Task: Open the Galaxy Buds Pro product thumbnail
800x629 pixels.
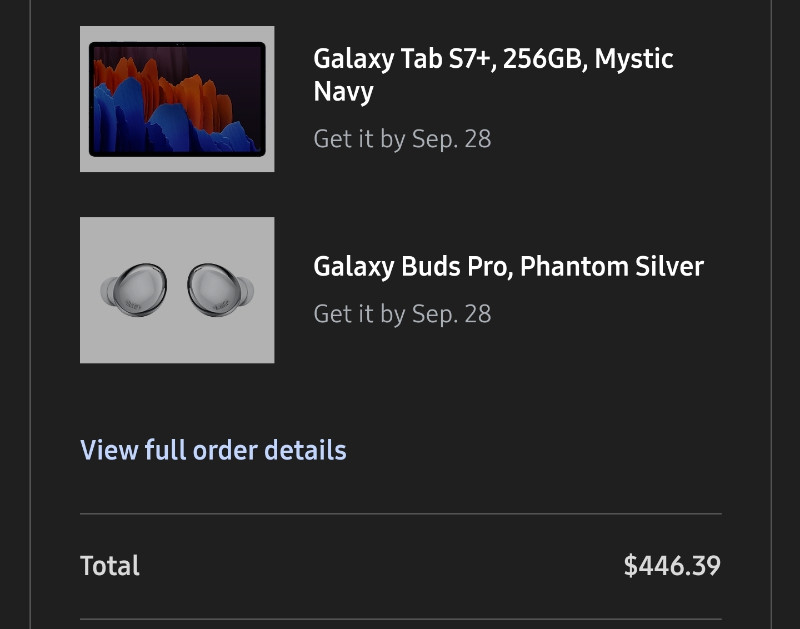Action: [177, 290]
